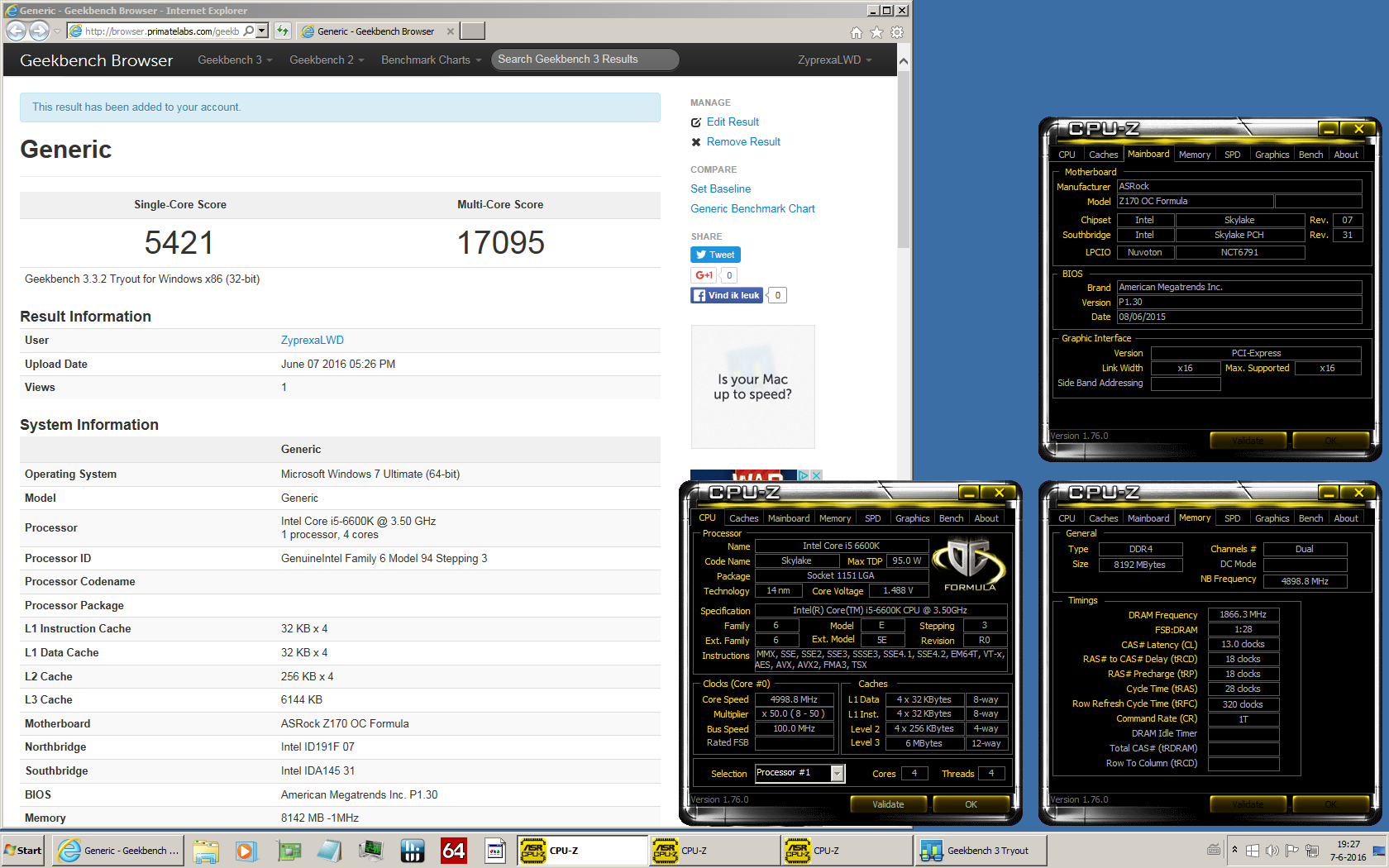Viewport: 1389px width, 868px height.
Task: Open the Generic Benchmark Chart link
Action: 752,209
